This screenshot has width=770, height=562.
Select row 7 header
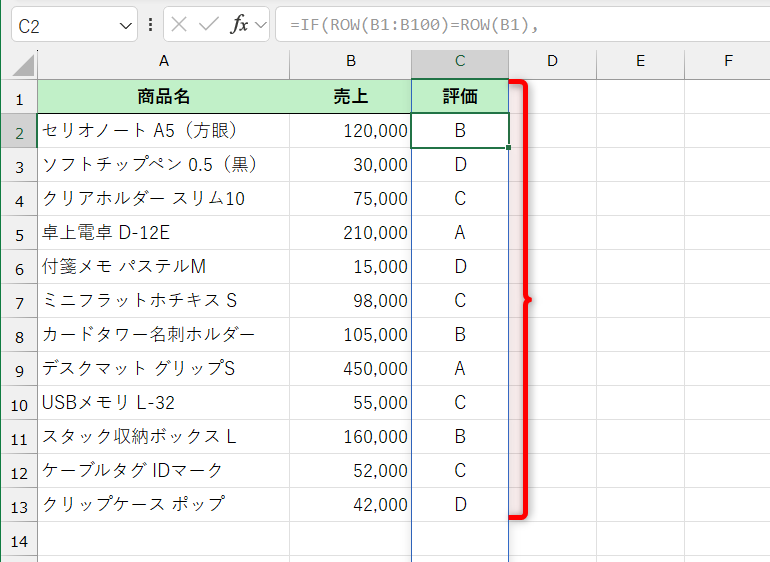click(19, 301)
